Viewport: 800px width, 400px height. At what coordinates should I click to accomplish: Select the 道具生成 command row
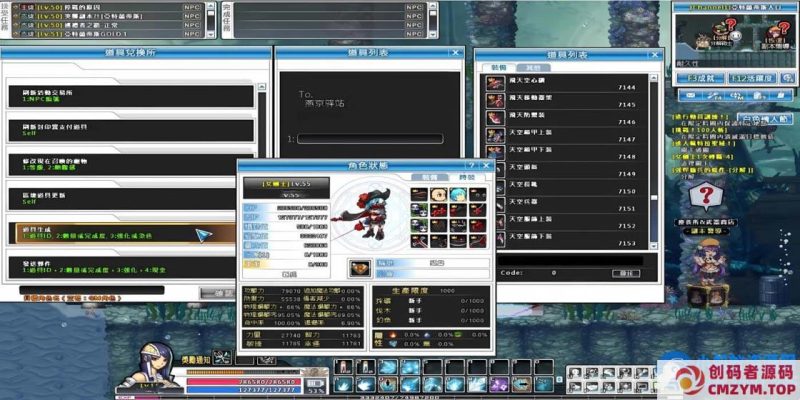(130, 233)
